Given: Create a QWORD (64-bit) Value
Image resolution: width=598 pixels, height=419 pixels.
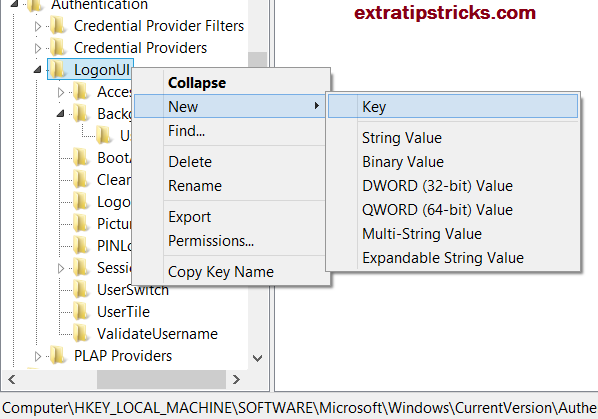Looking at the screenshot, I should point(437,210).
